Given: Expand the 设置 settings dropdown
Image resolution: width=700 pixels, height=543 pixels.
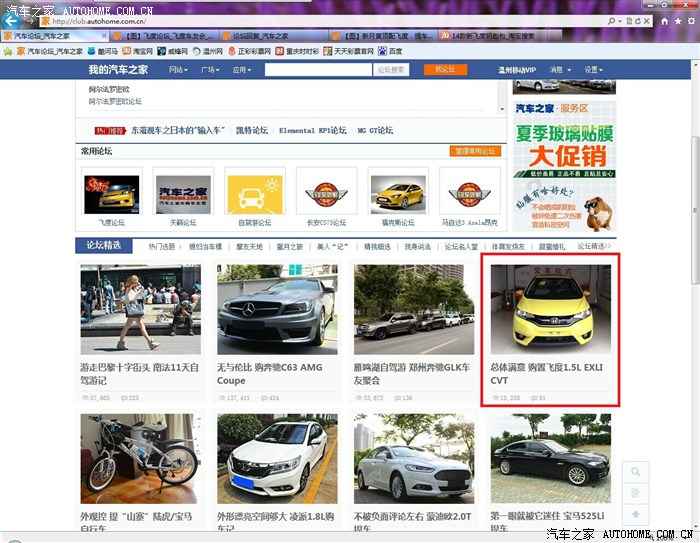Looking at the screenshot, I should coord(594,70).
